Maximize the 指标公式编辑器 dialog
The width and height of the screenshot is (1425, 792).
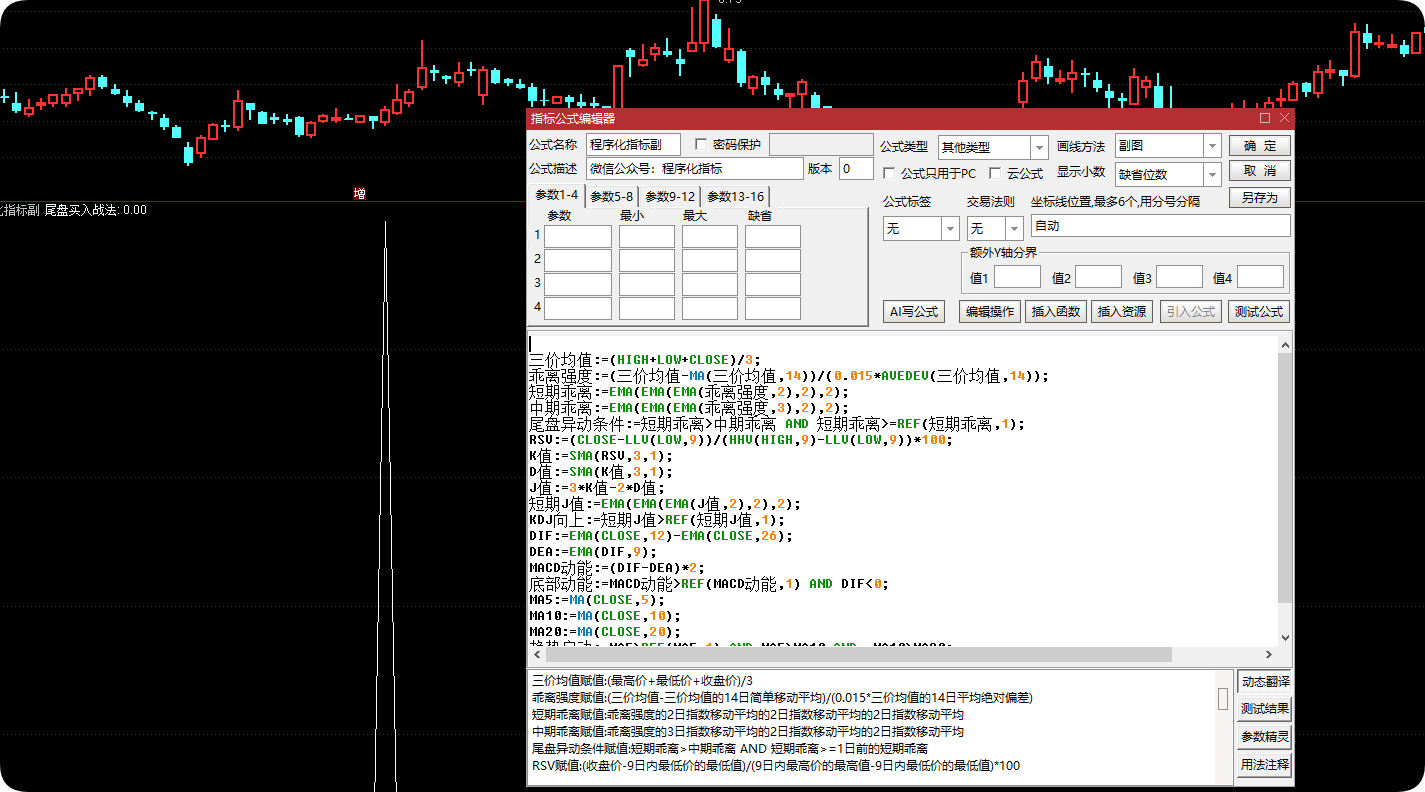pyautogui.click(x=1265, y=118)
